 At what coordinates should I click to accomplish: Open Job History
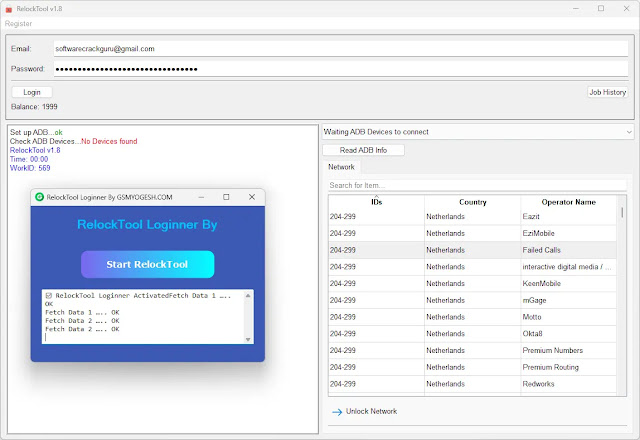tap(607, 92)
